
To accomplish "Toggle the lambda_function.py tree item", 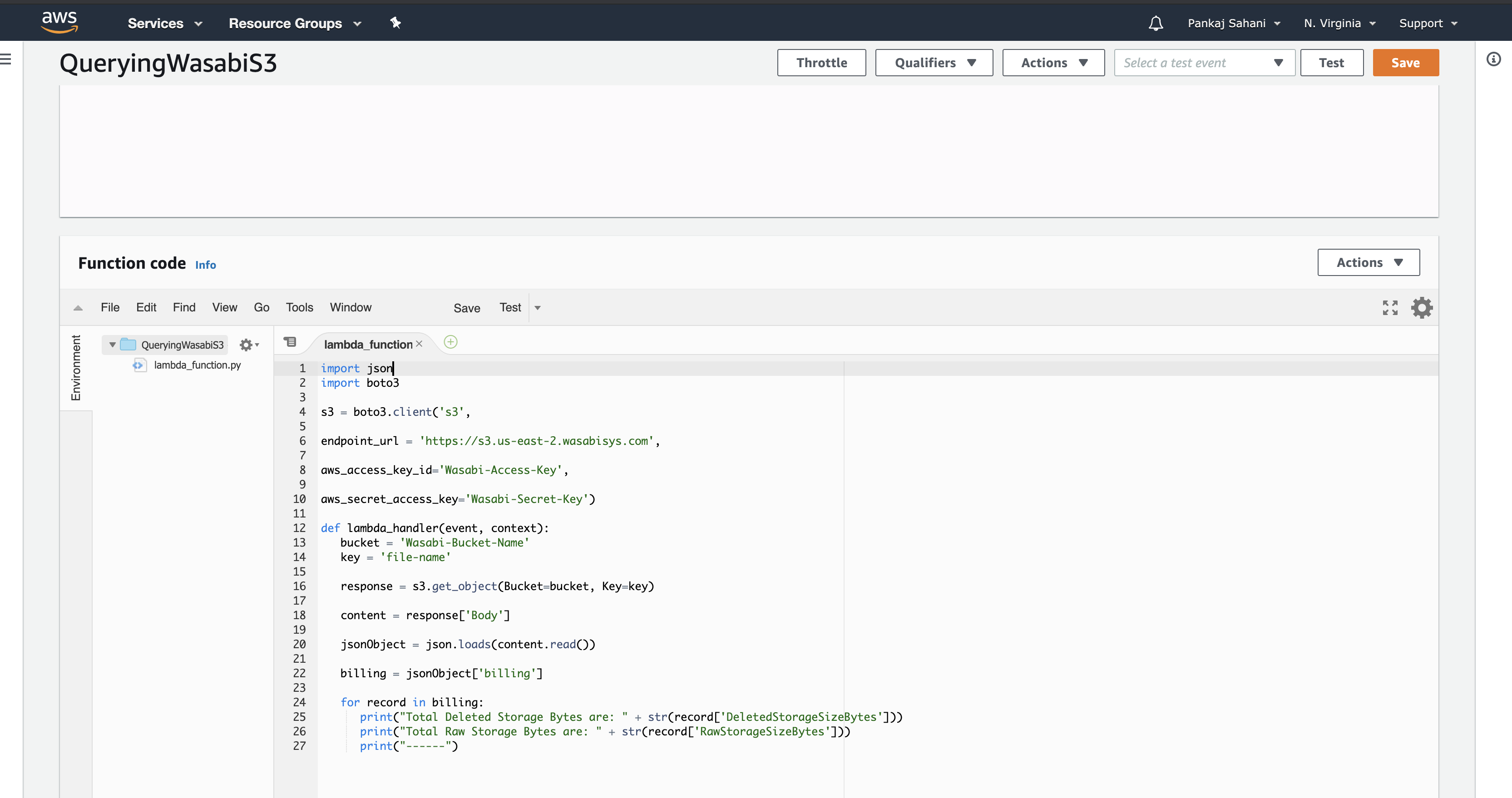I will (197, 365).
